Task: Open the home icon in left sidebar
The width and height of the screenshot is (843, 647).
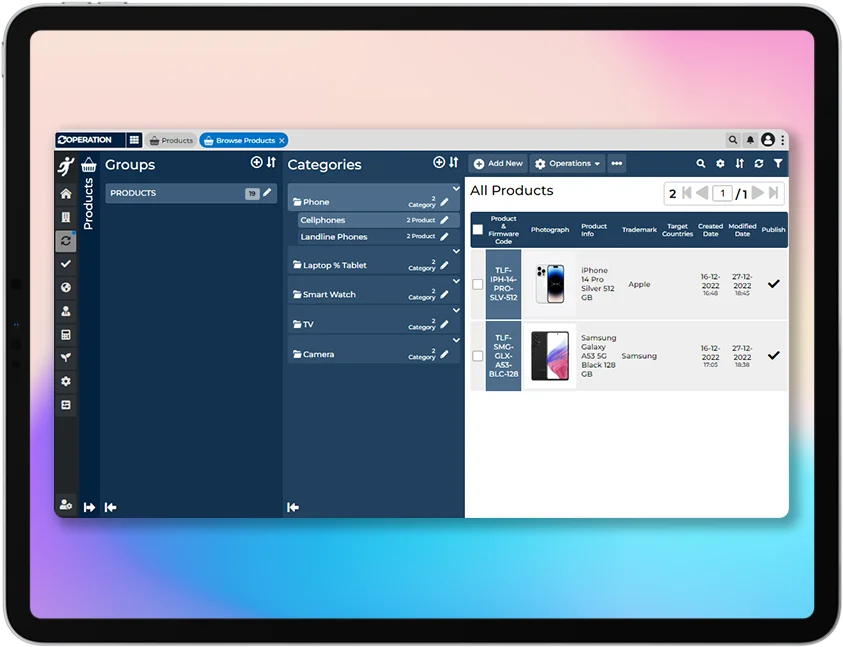Action: [66, 194]
